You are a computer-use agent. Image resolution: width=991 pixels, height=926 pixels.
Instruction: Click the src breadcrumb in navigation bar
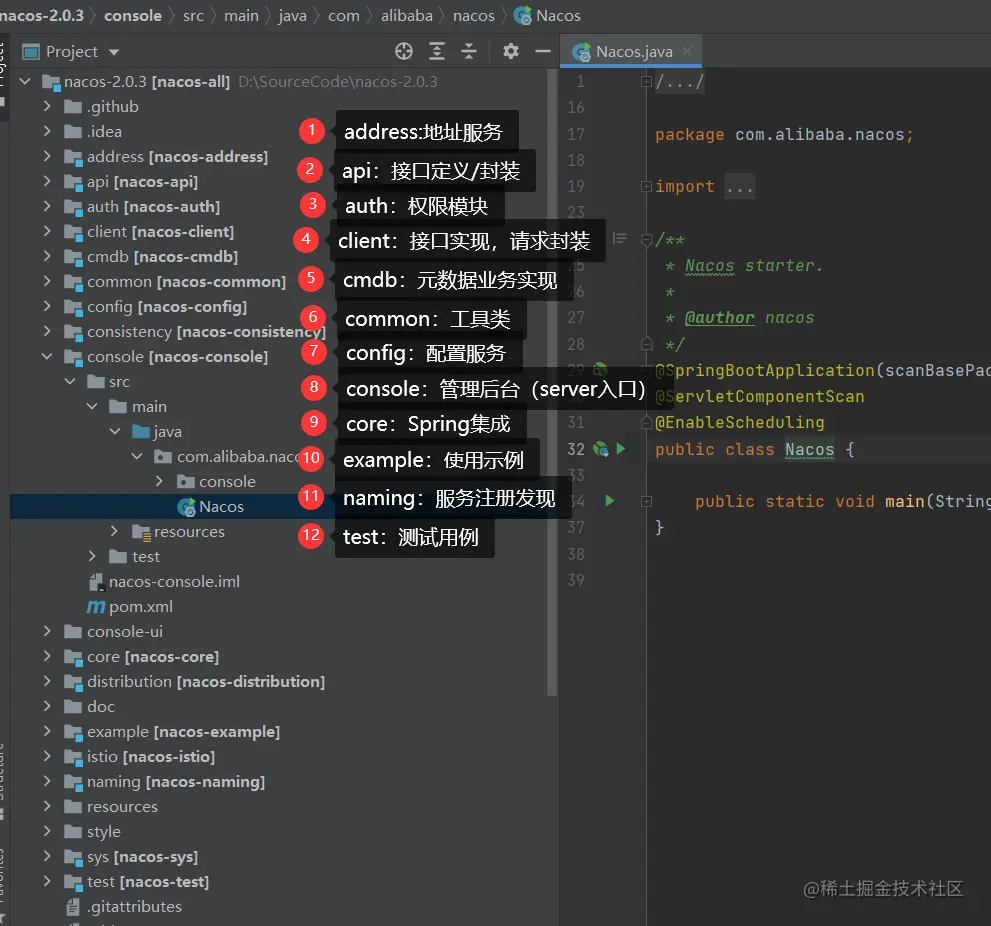point(193,16)
